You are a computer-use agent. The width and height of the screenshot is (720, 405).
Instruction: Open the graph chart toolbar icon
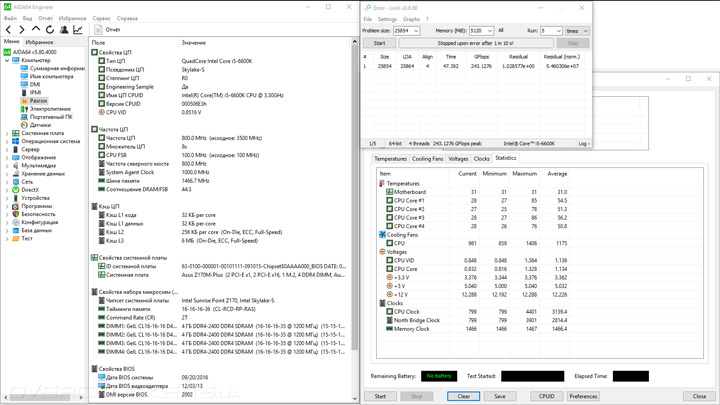click(78, 30)
